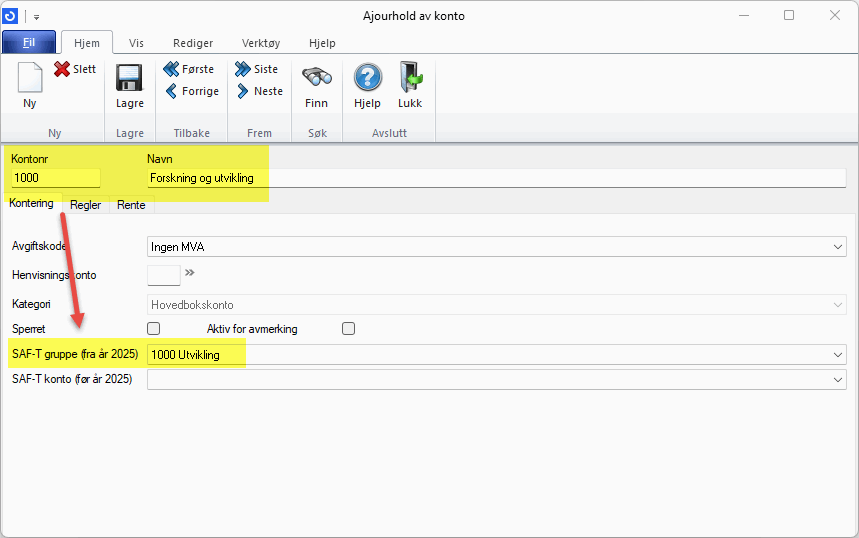The width and height of the screenshot is (859, 538).
Task: Click the red Slett delete icon
Action: pos(63,69)
